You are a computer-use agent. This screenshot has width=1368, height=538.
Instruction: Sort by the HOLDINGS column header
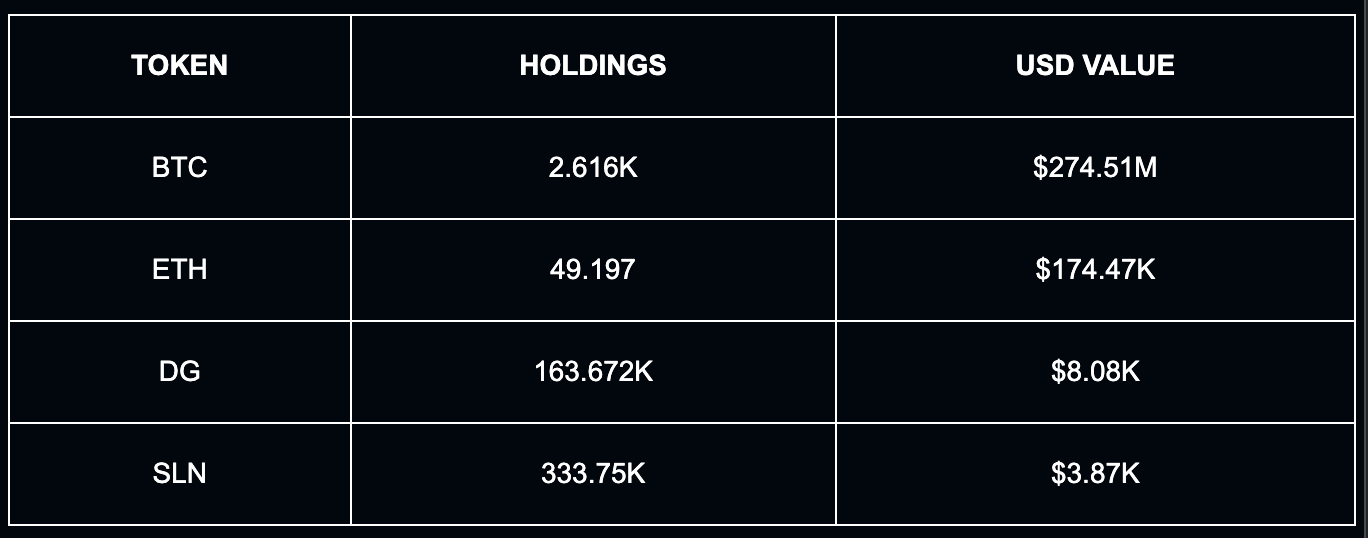(x=593, y=66)
